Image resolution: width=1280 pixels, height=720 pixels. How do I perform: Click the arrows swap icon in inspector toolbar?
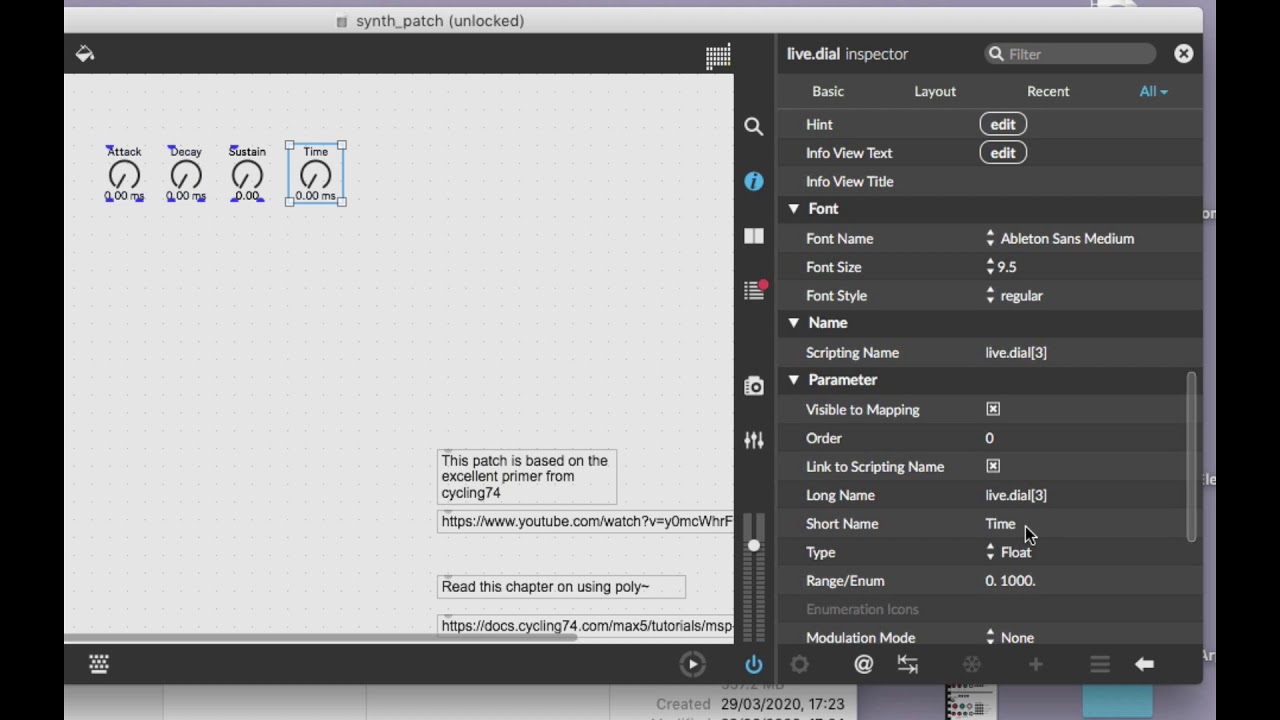[x=908, y=664]
